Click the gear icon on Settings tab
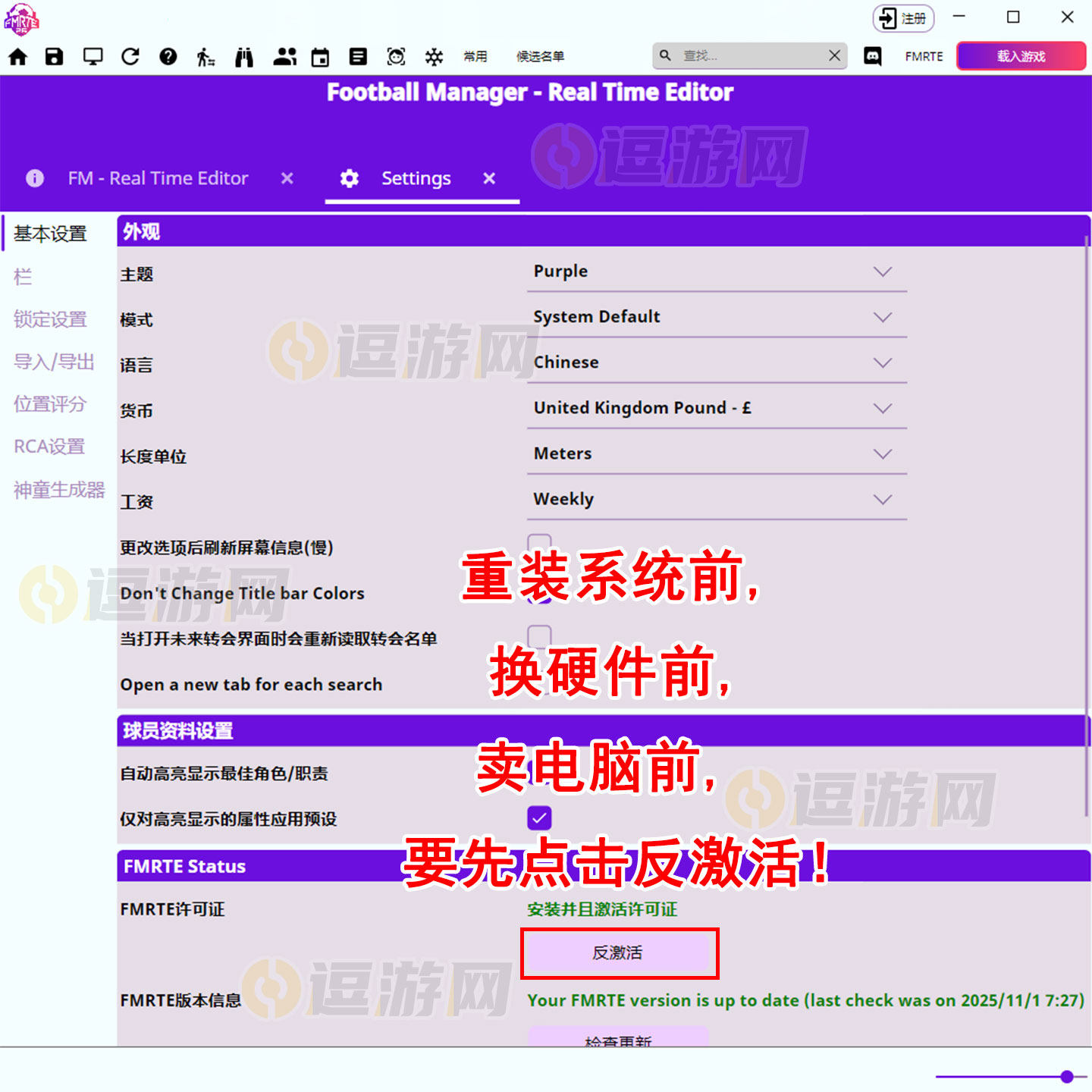 (x=350, y=178)
